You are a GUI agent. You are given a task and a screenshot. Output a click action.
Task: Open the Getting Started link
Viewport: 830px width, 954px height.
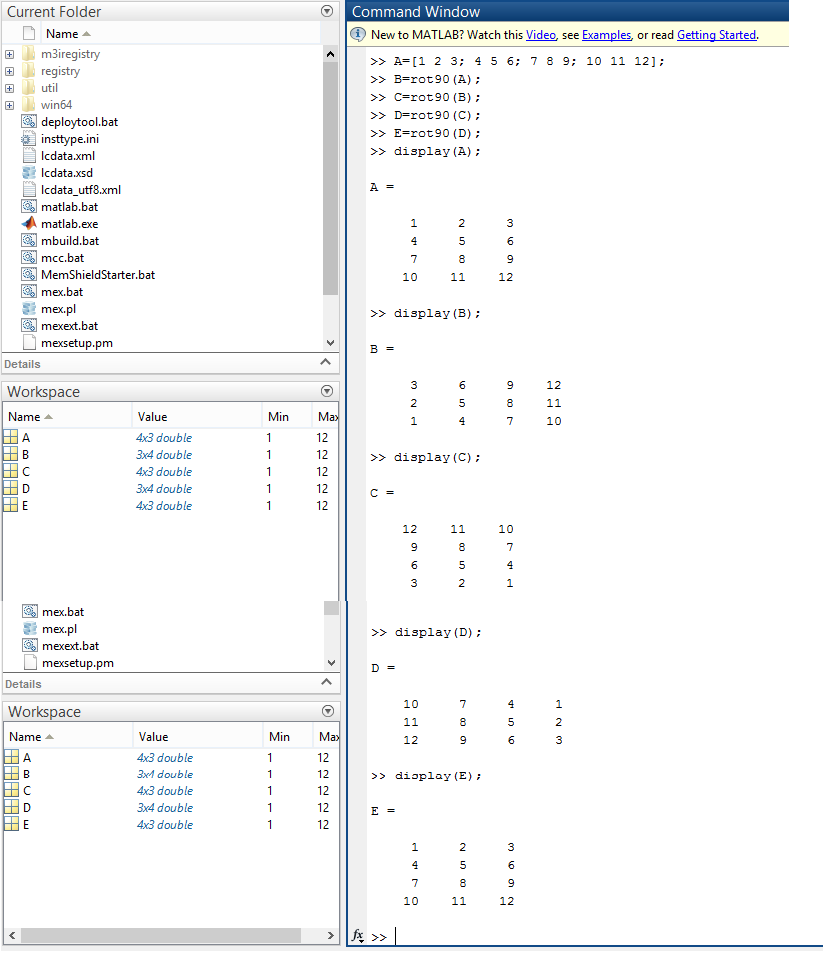tap(717, 35)
